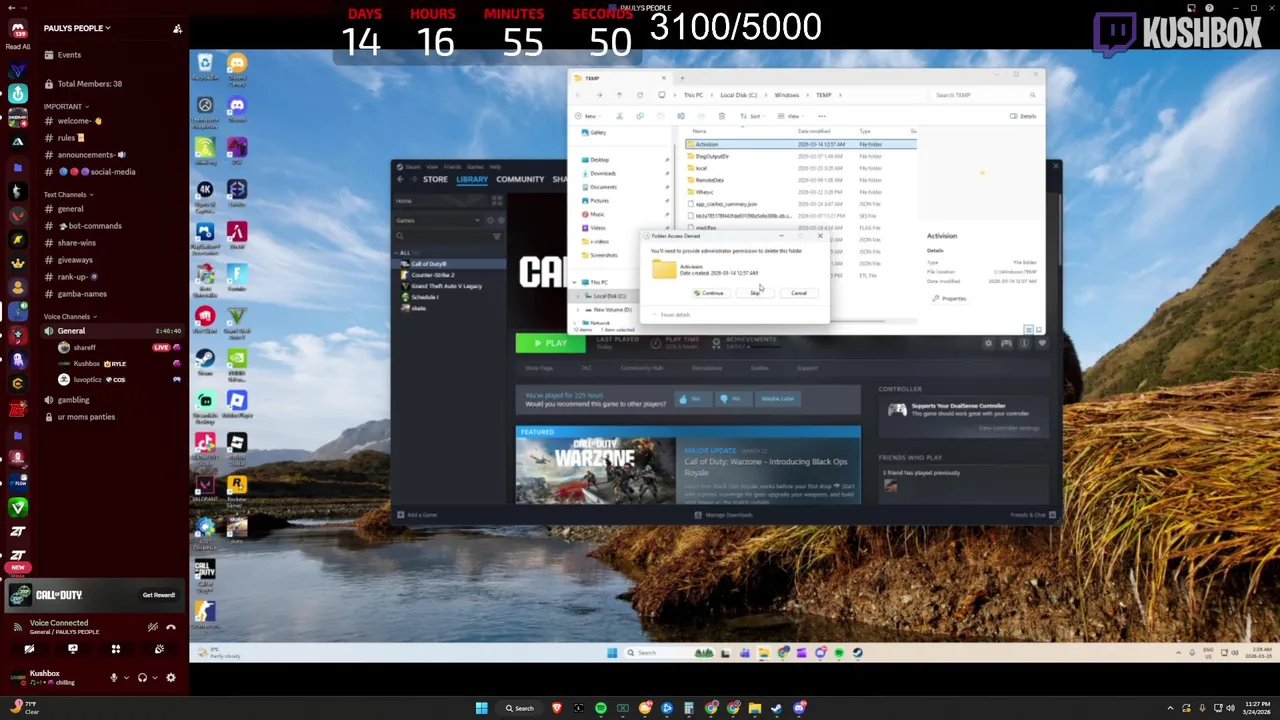Open Events in Discord sidebar

tap(69, 55)
